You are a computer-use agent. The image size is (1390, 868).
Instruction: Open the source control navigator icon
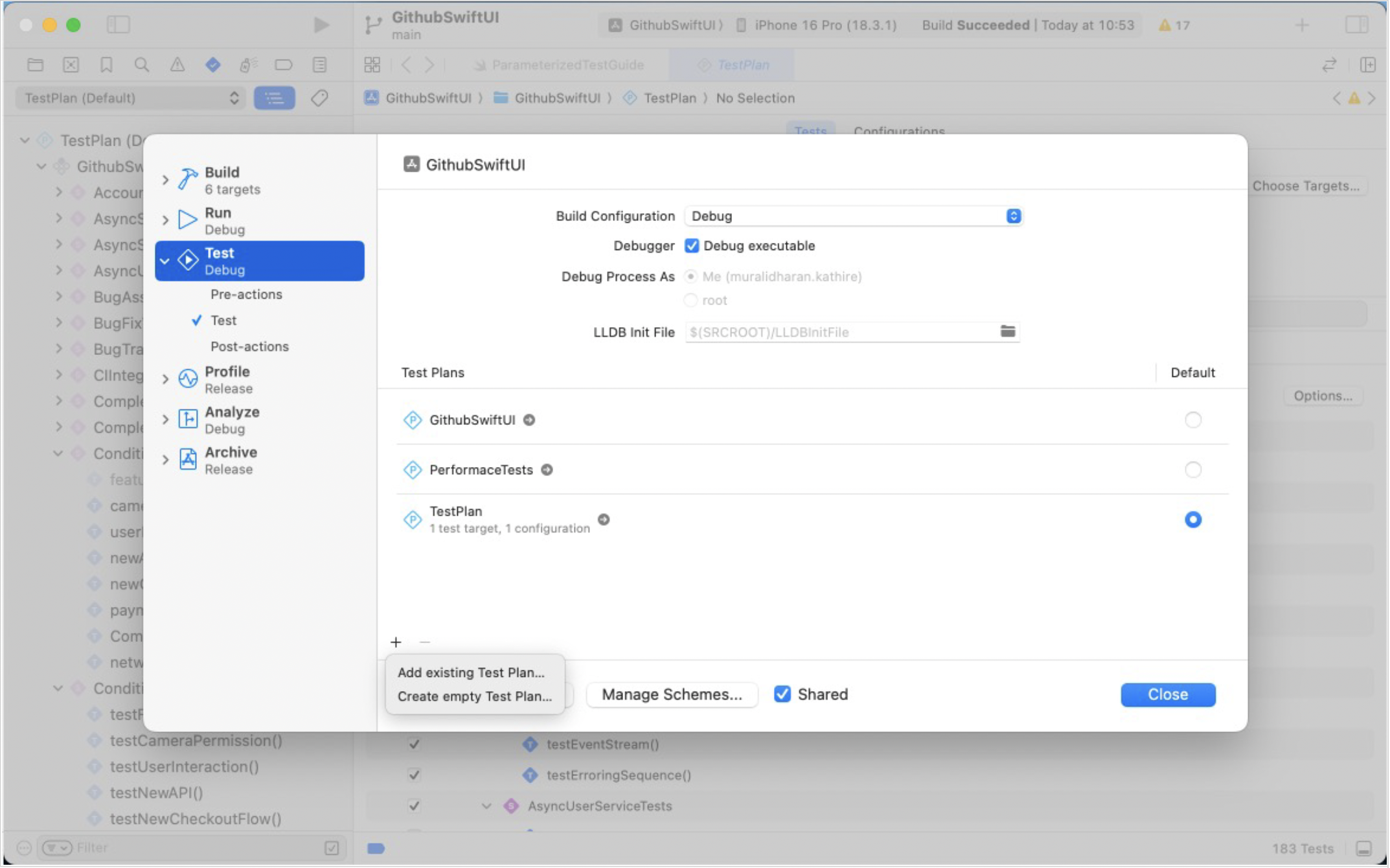71,65
